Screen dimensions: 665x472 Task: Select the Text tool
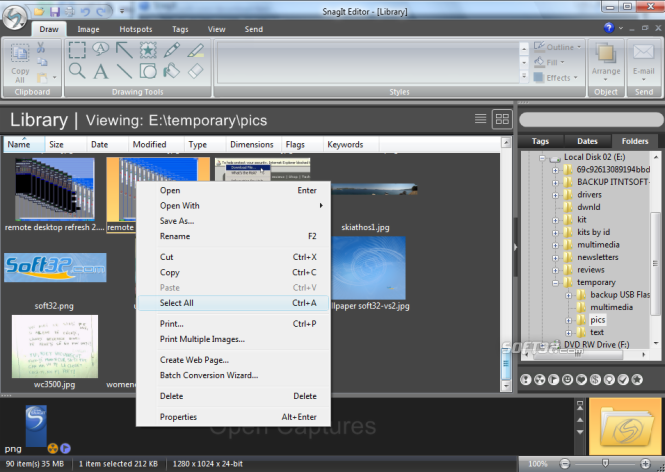click(101, 71)
